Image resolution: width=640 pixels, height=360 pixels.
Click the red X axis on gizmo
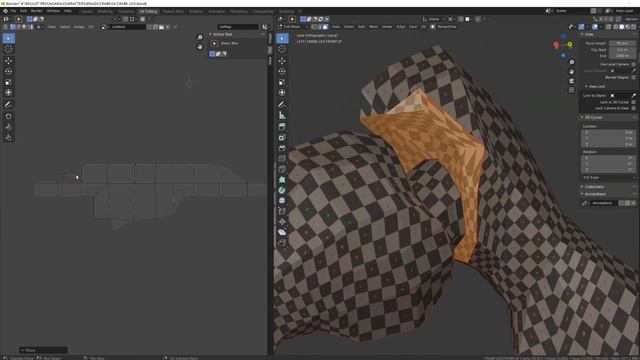(556, 44)
